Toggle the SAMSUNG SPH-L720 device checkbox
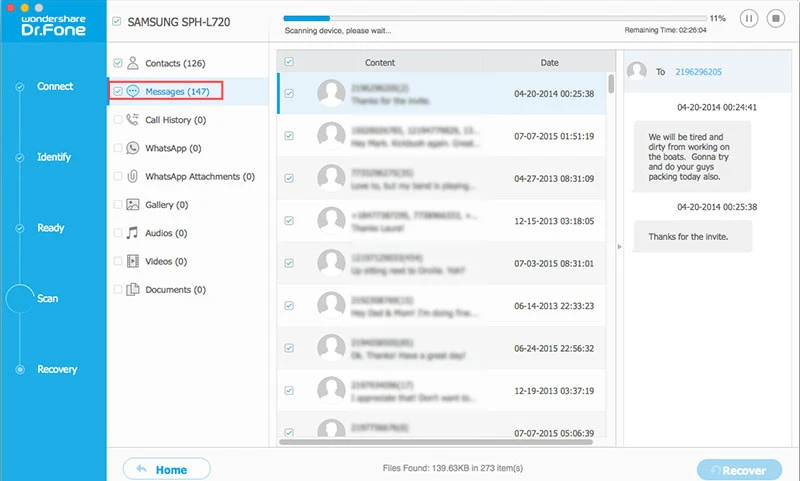Viewport: 800px width, 481px height. [118, 21]
